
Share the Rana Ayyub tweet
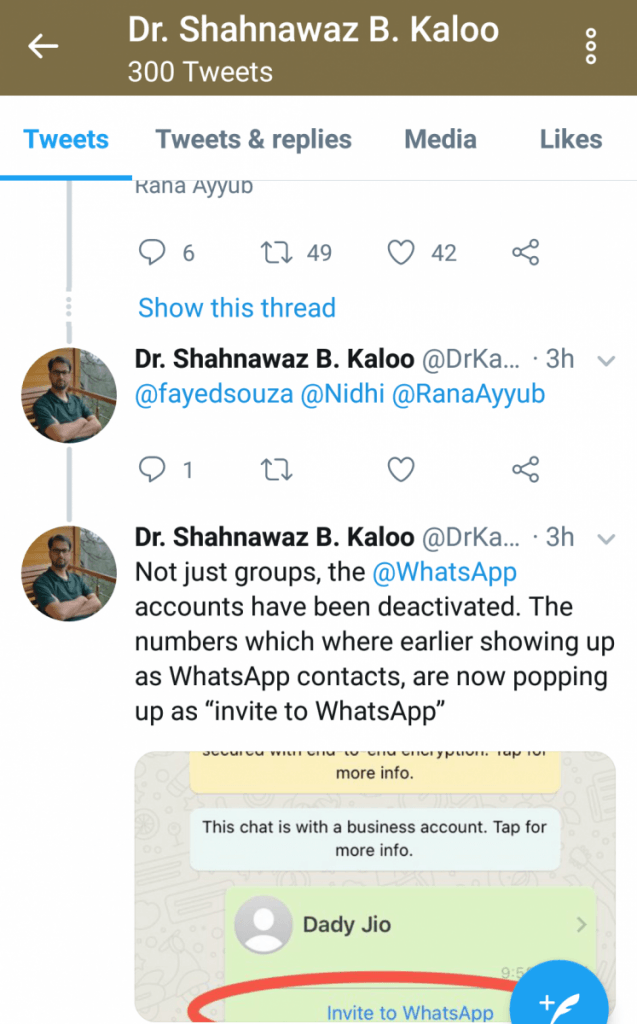(x=525, y=253)
